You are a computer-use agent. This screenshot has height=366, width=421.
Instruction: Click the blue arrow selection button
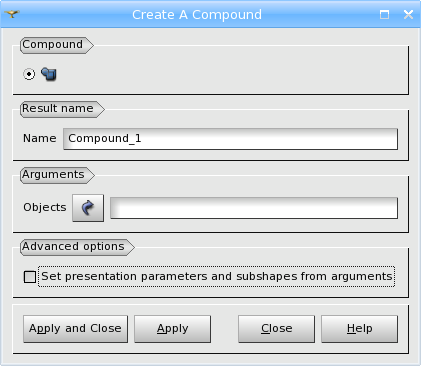[88, 208]
